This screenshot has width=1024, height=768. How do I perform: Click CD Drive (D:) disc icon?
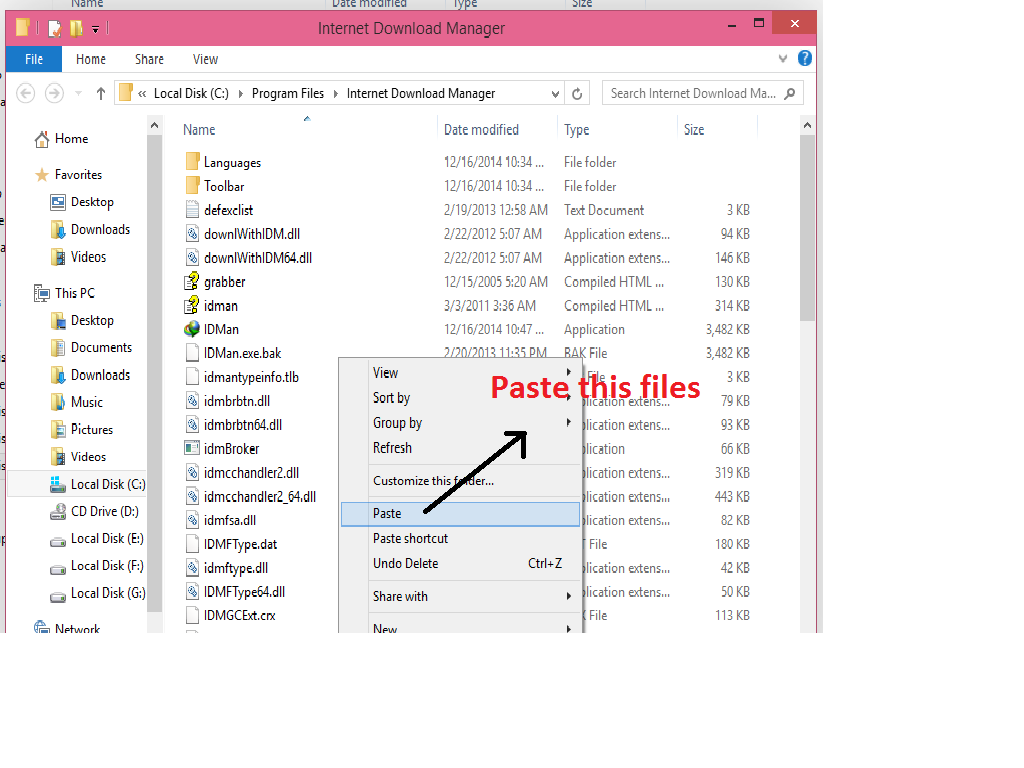58,511
